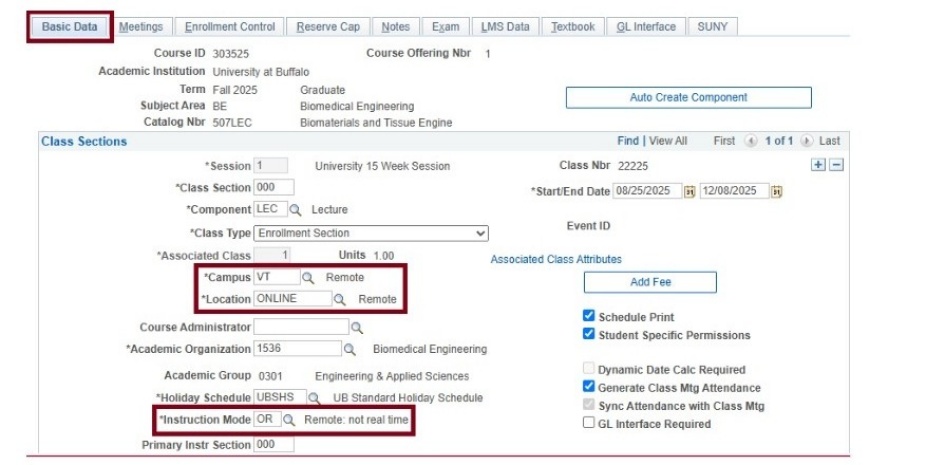The width and height of the screenshot is (926, 465).
Task: Click the Class Sections header text
Action: tap(84, 141)
